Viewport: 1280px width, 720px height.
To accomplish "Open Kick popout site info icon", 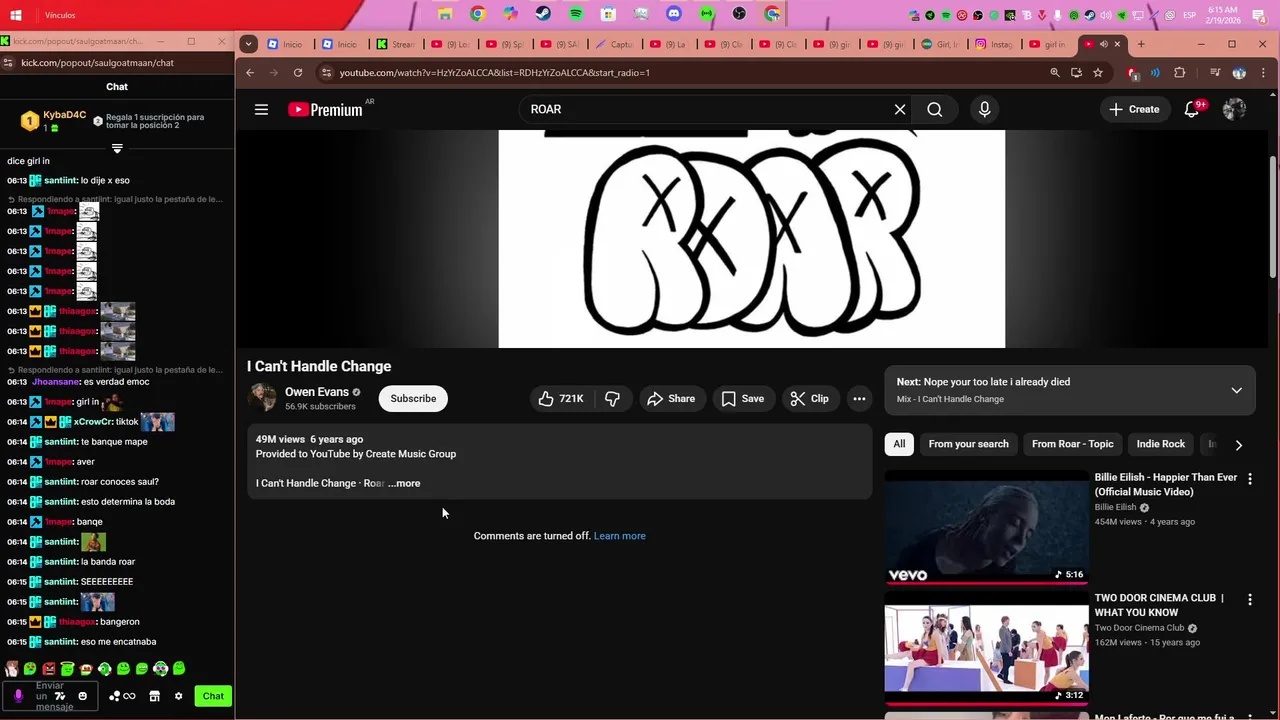I will (x=8, y=63).
